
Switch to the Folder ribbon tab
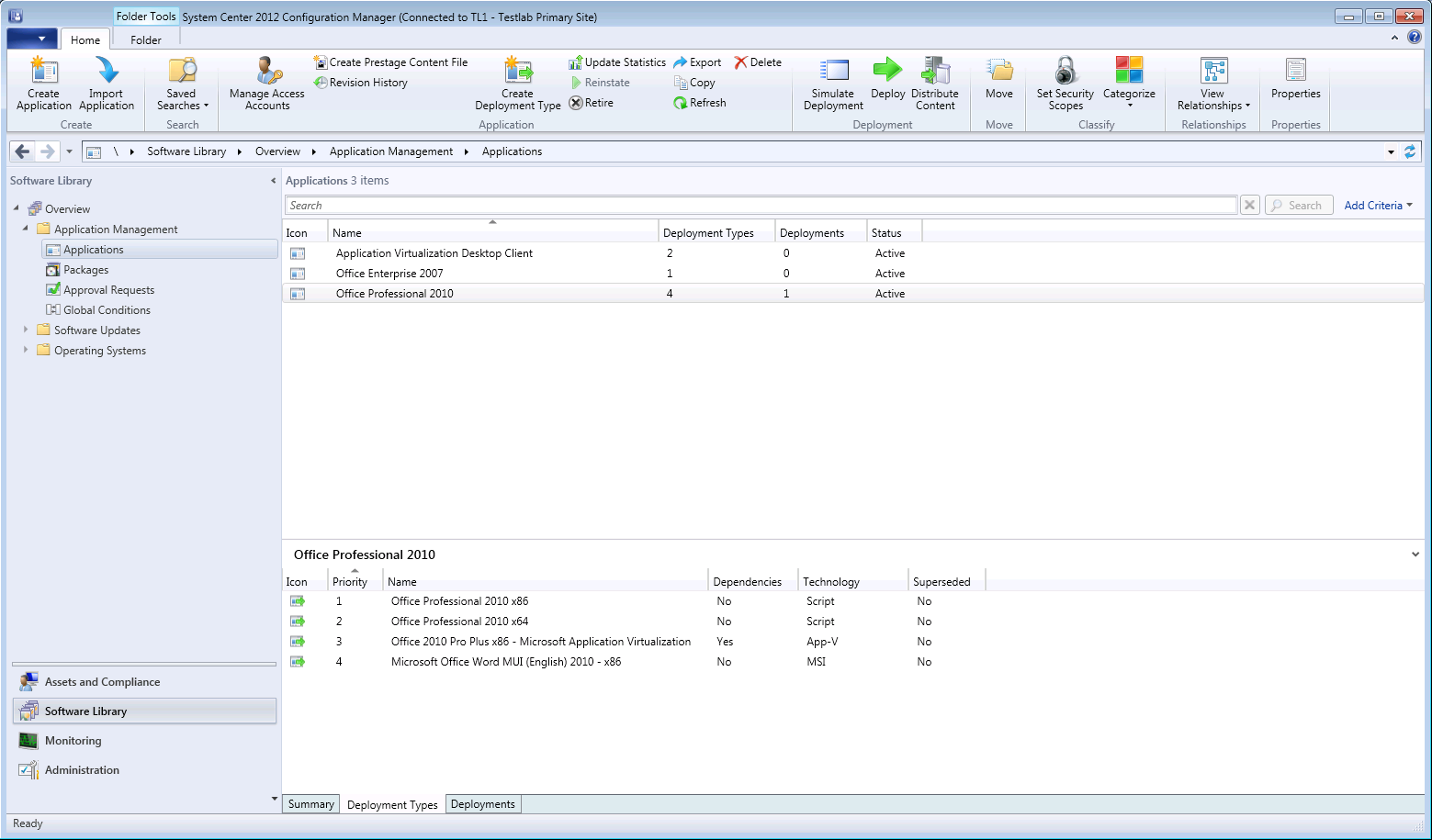click(x=146, y=39)
